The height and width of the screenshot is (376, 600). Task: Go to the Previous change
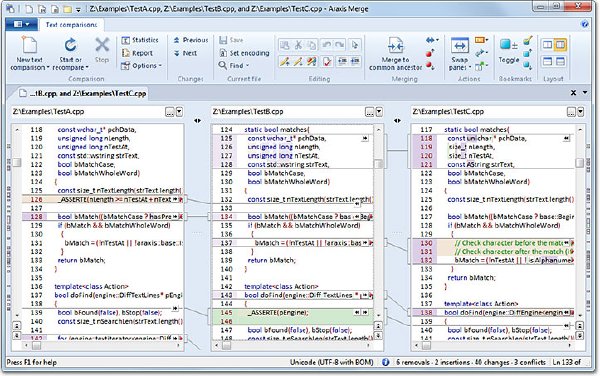click(x=191, y=40)
